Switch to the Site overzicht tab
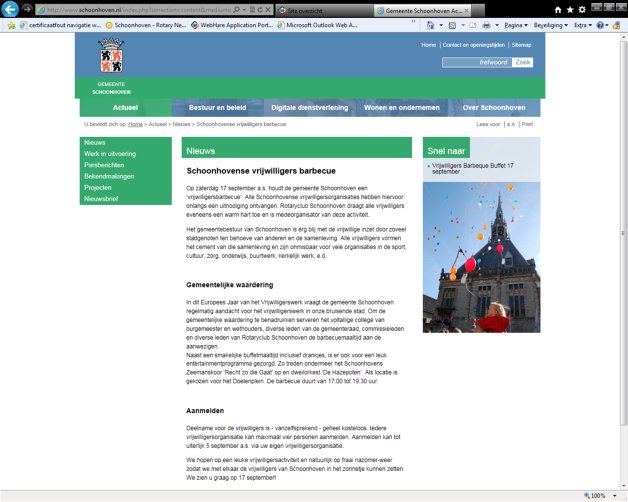 [x=324, y=11]
